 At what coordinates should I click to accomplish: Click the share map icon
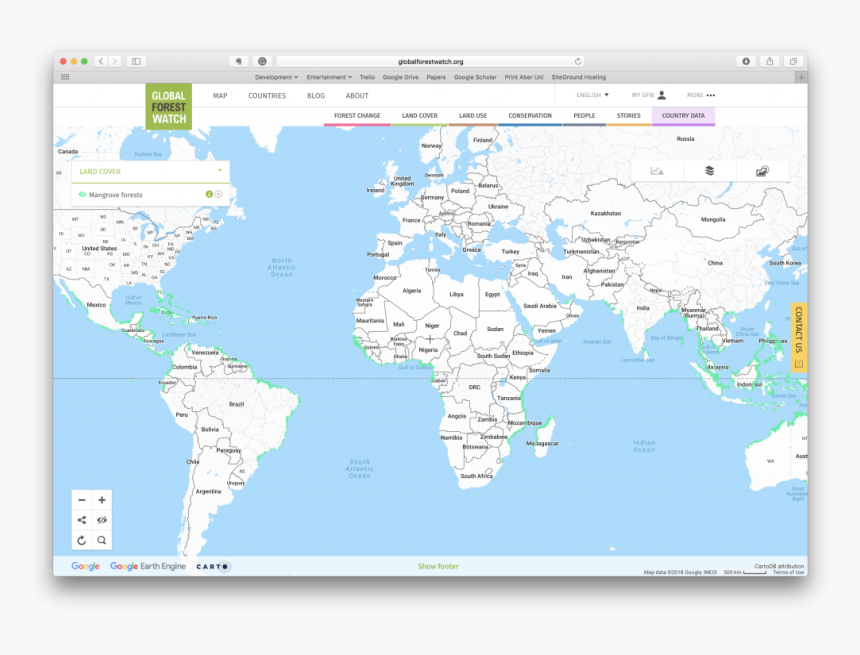(82, 520)
